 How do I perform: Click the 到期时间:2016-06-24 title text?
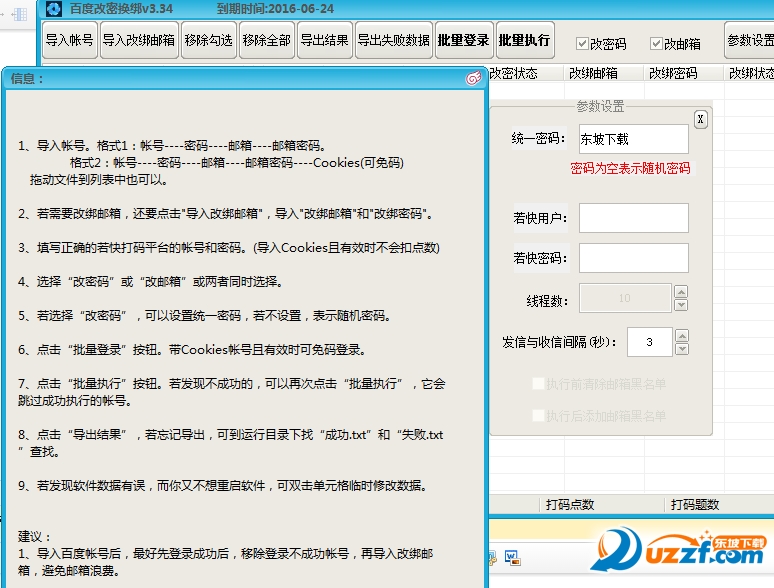[275, 8]
